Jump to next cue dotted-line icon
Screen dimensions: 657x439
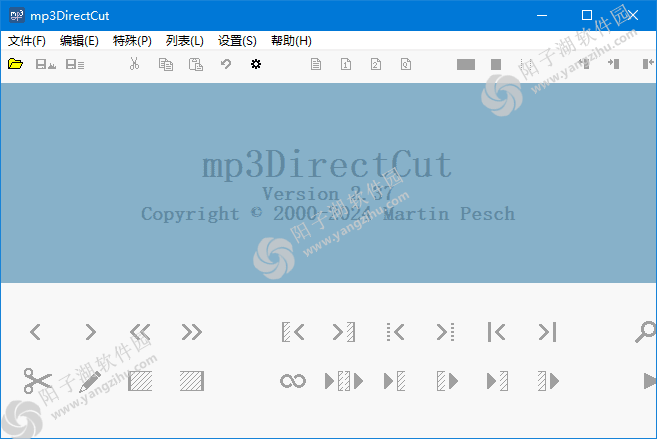point(446,332)
